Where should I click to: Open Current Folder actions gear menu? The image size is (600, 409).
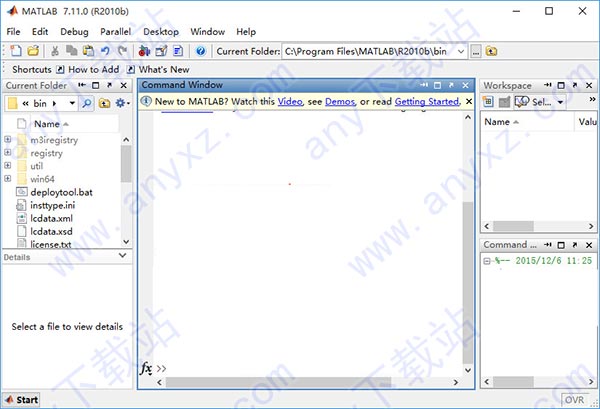point(122,103)
